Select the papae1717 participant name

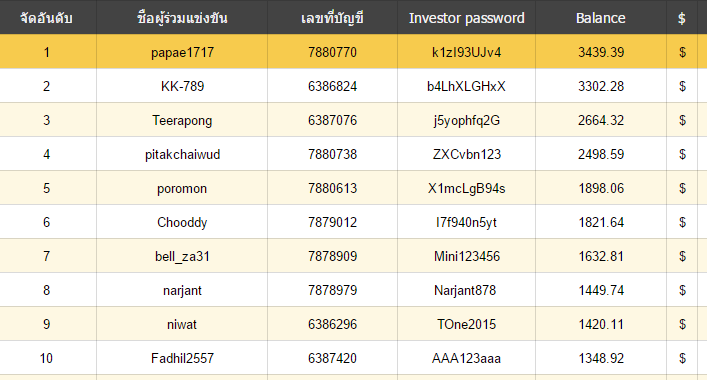[x=182, y=52]
